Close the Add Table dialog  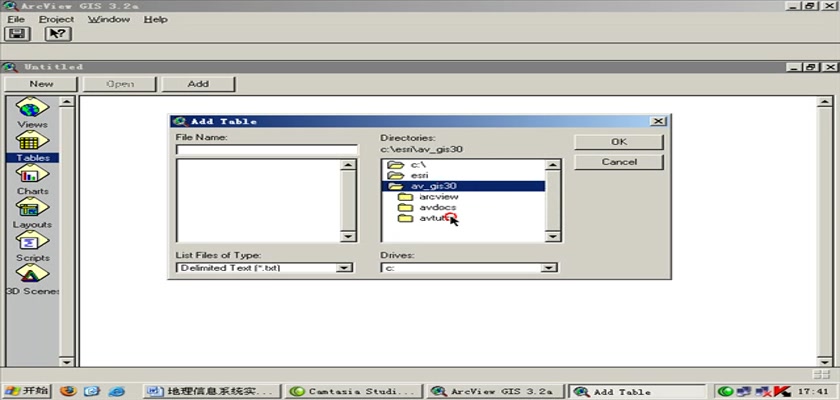coord(658,122)
